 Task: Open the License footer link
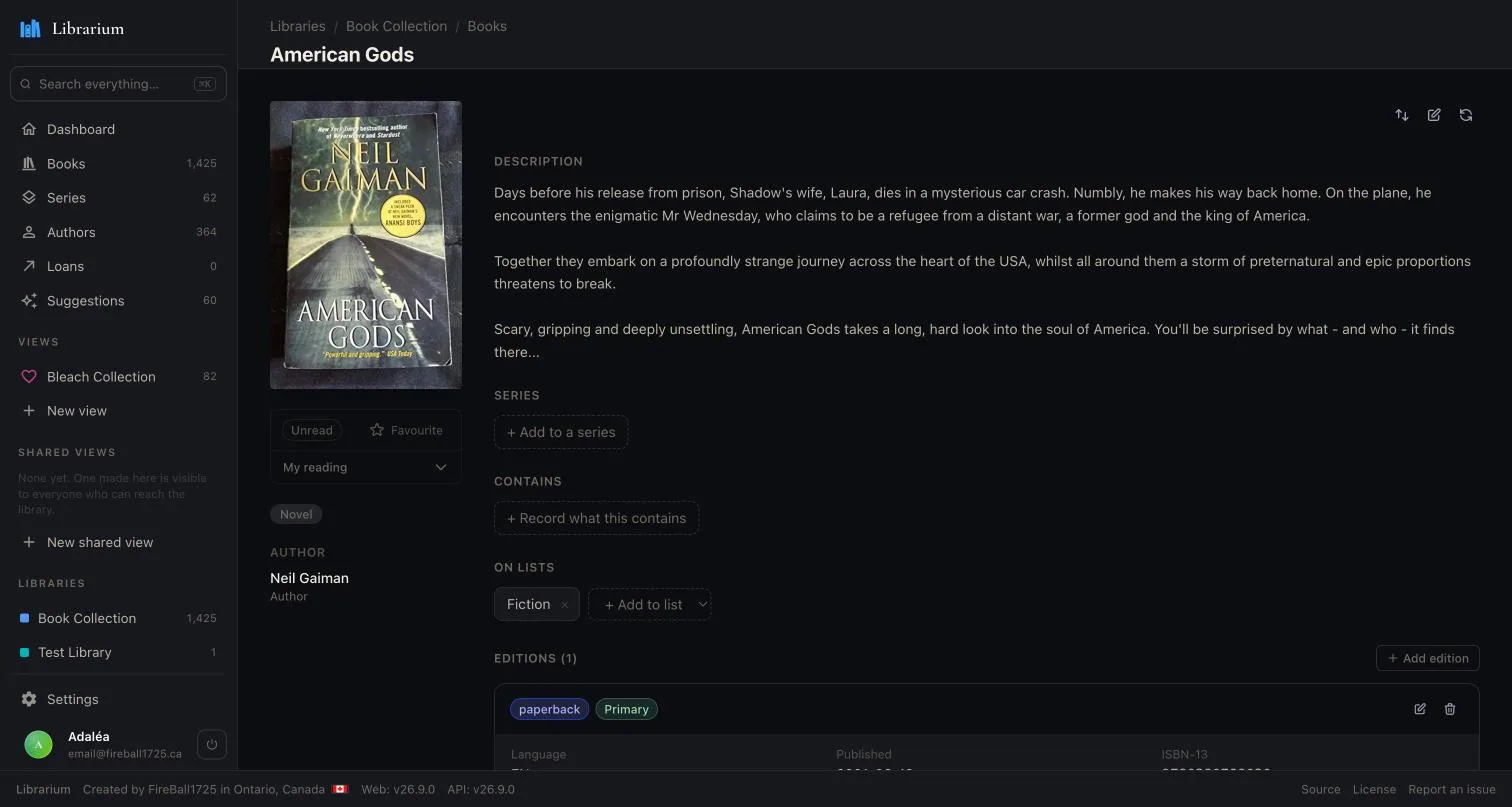[1374, 789]
